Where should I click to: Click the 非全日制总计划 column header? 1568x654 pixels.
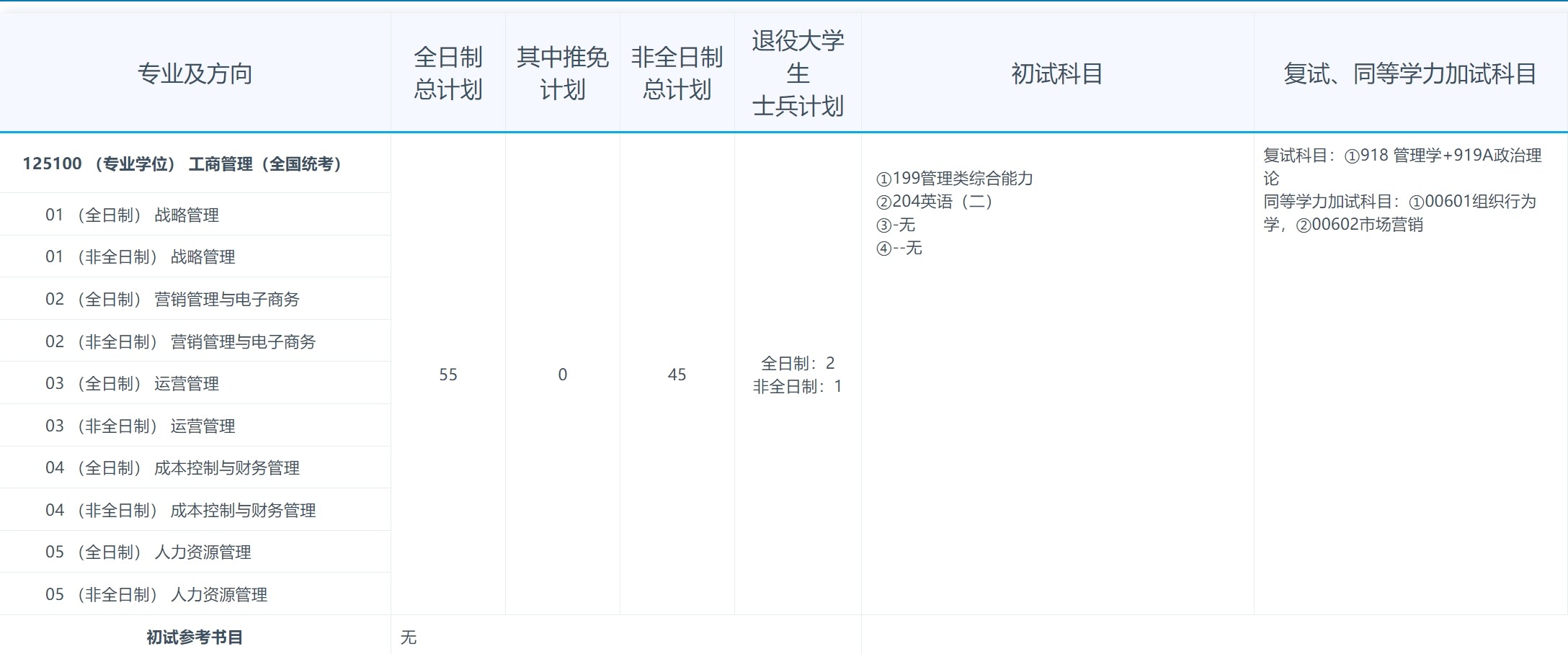(677, 73)
